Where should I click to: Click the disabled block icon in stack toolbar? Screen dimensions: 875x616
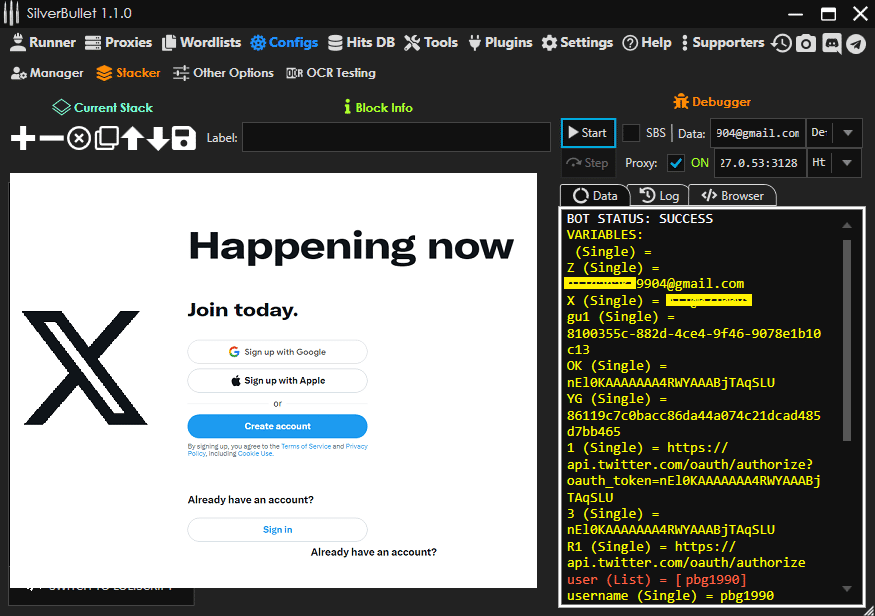(x=79, y=139)
